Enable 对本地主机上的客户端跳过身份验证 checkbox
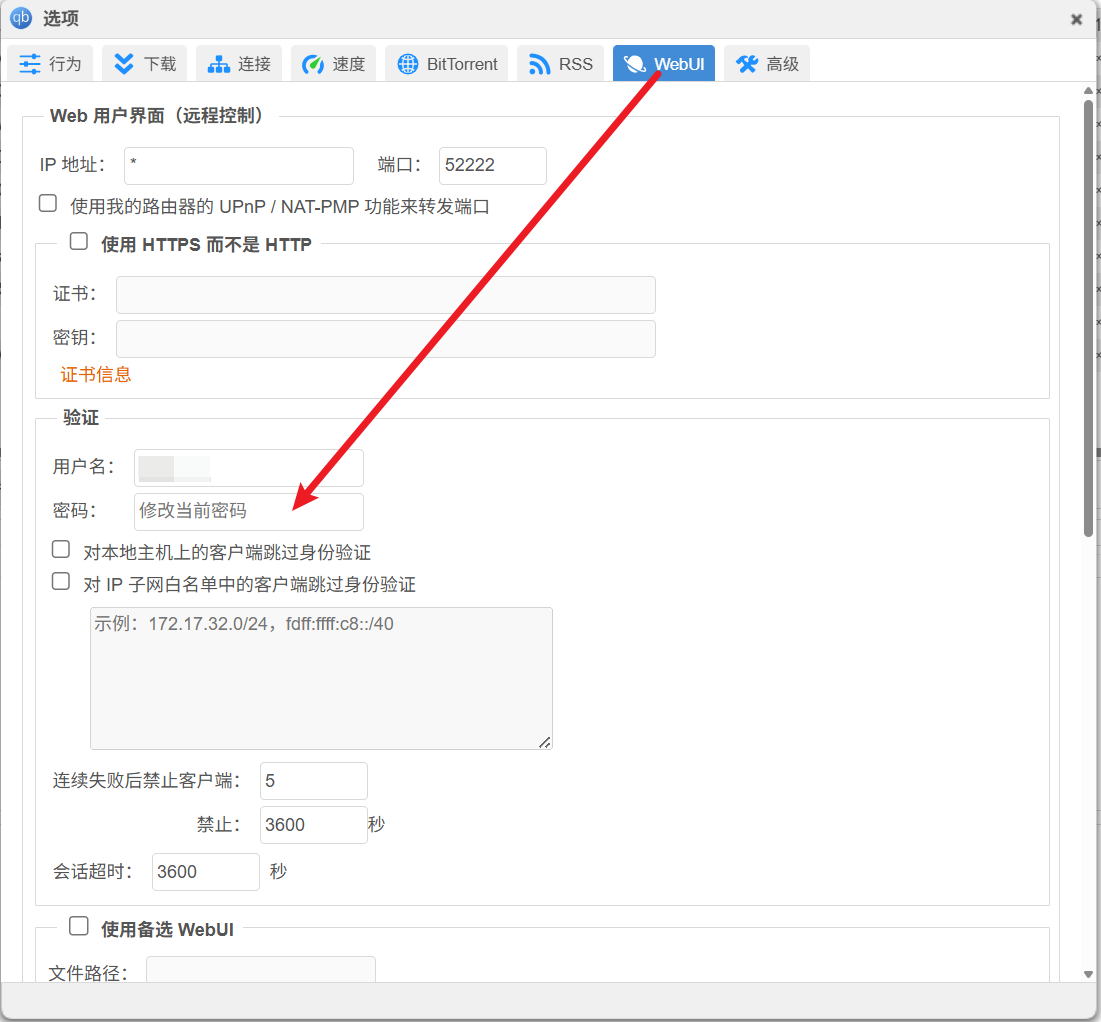 point(61,550)
